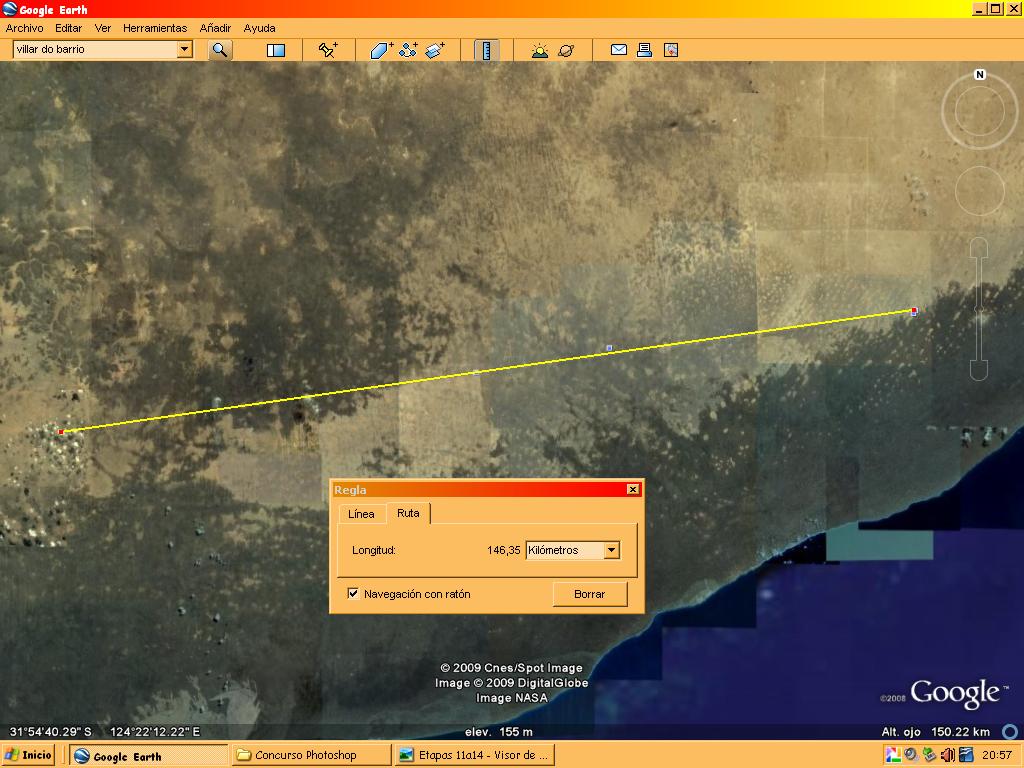Click the 146,35 length value
Screen dimensions: 1024x768
[504, 550]
